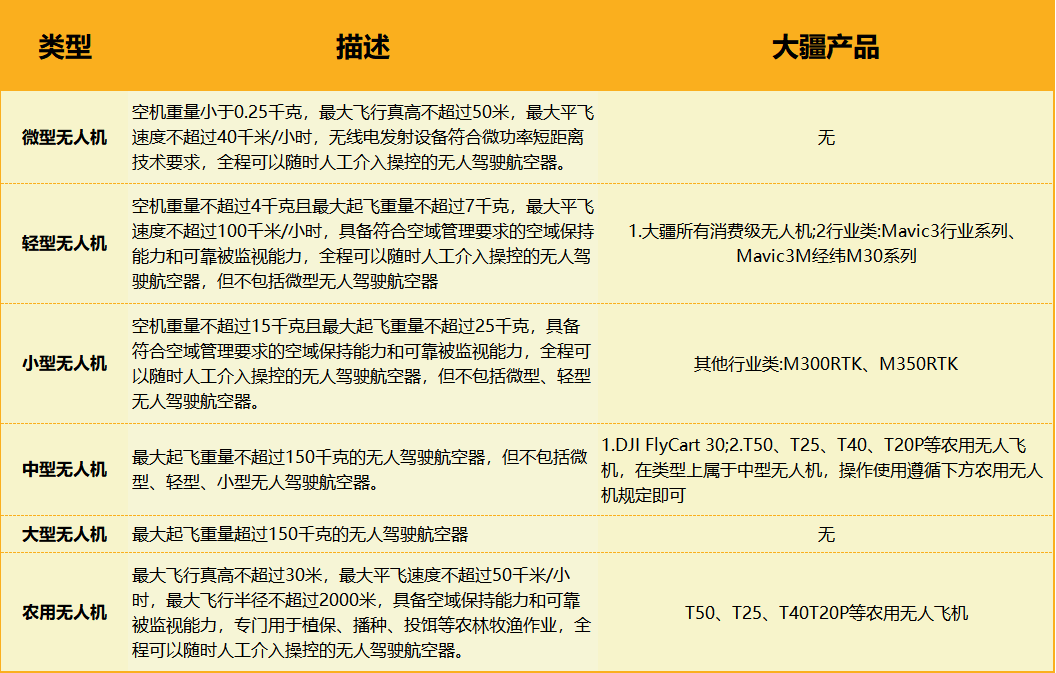Click the DJI FlyCart 30 product cell
This screenshot has height=673, width=1056.
coord(825,469)
